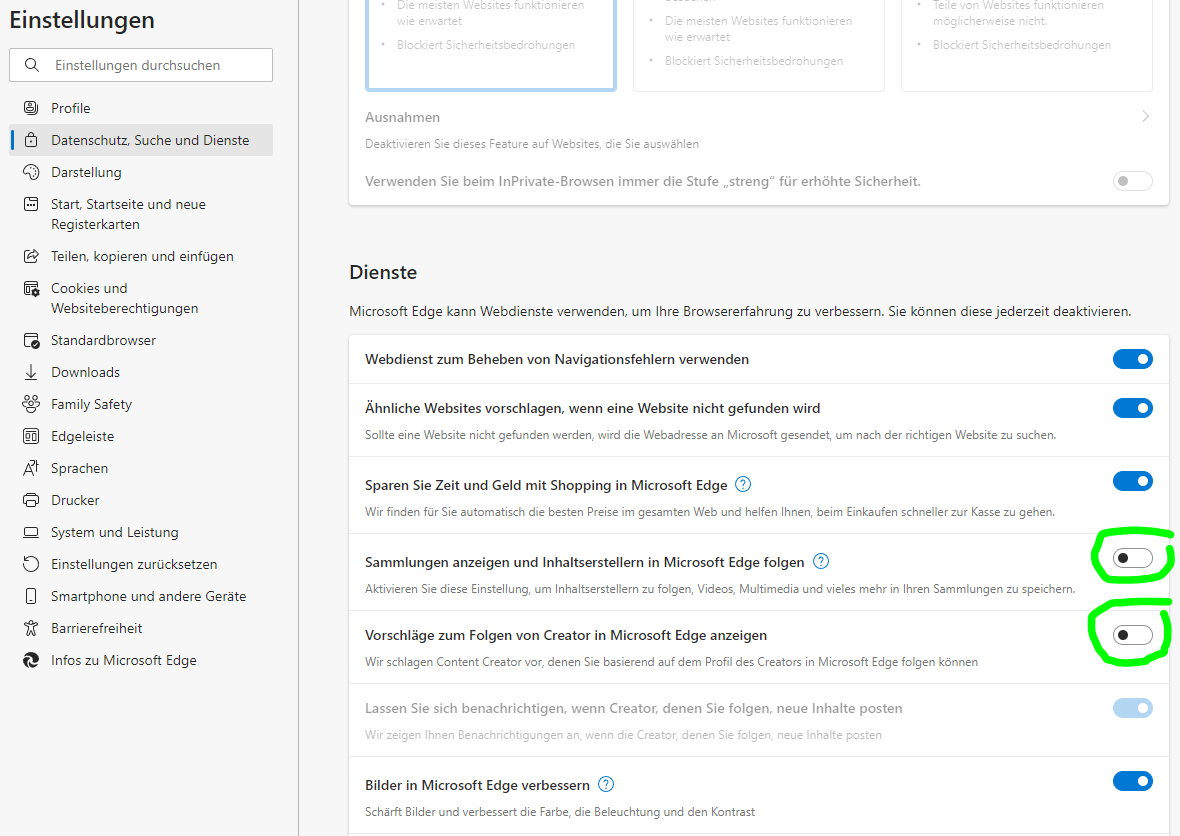Click the Ausnahmen row label
1180x836 pixels.
point(402,117)
